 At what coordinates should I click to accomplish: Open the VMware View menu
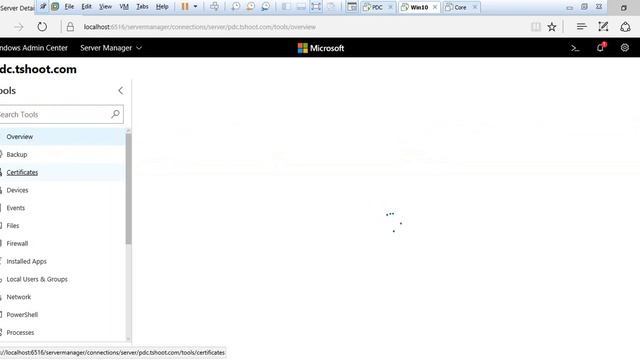pos(105,7)
